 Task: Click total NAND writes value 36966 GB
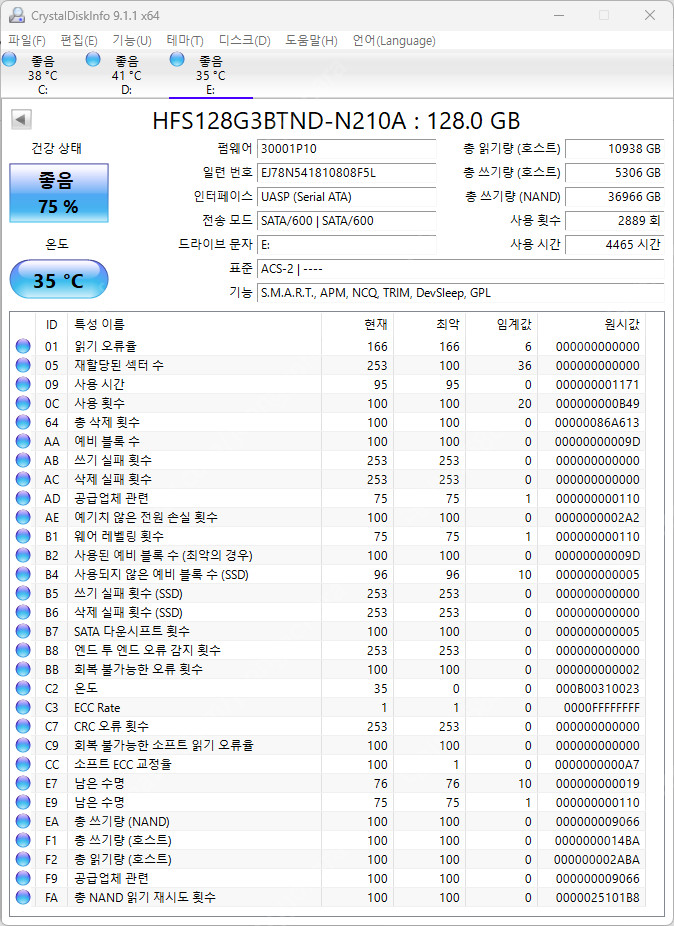pyautogui.click(x=614, y=197)
